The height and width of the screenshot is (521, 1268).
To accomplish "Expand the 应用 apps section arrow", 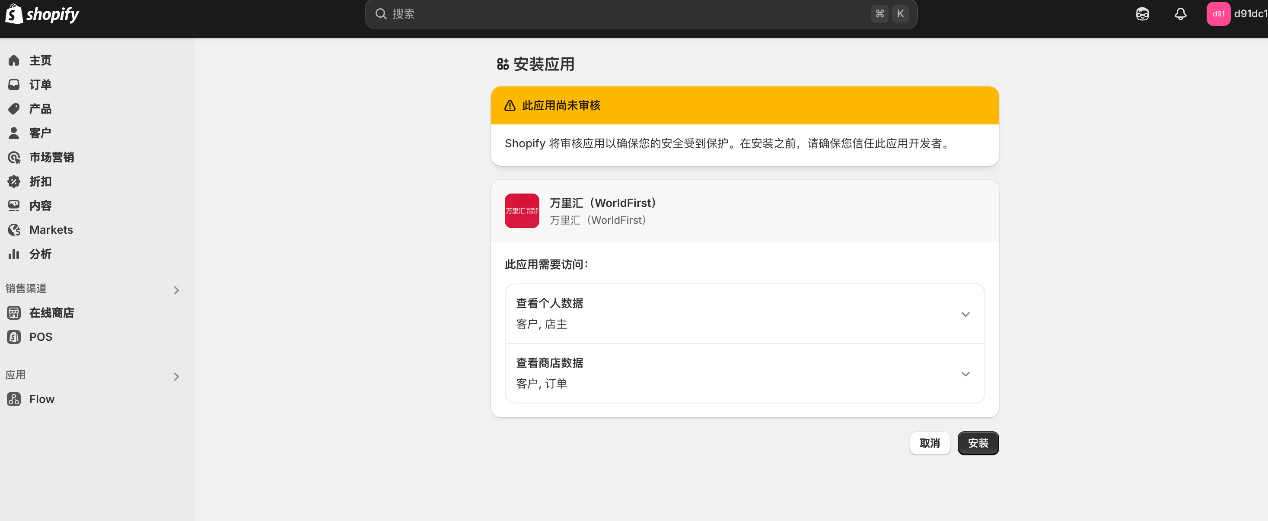I will pyautogui.click(x=176, y=377).
